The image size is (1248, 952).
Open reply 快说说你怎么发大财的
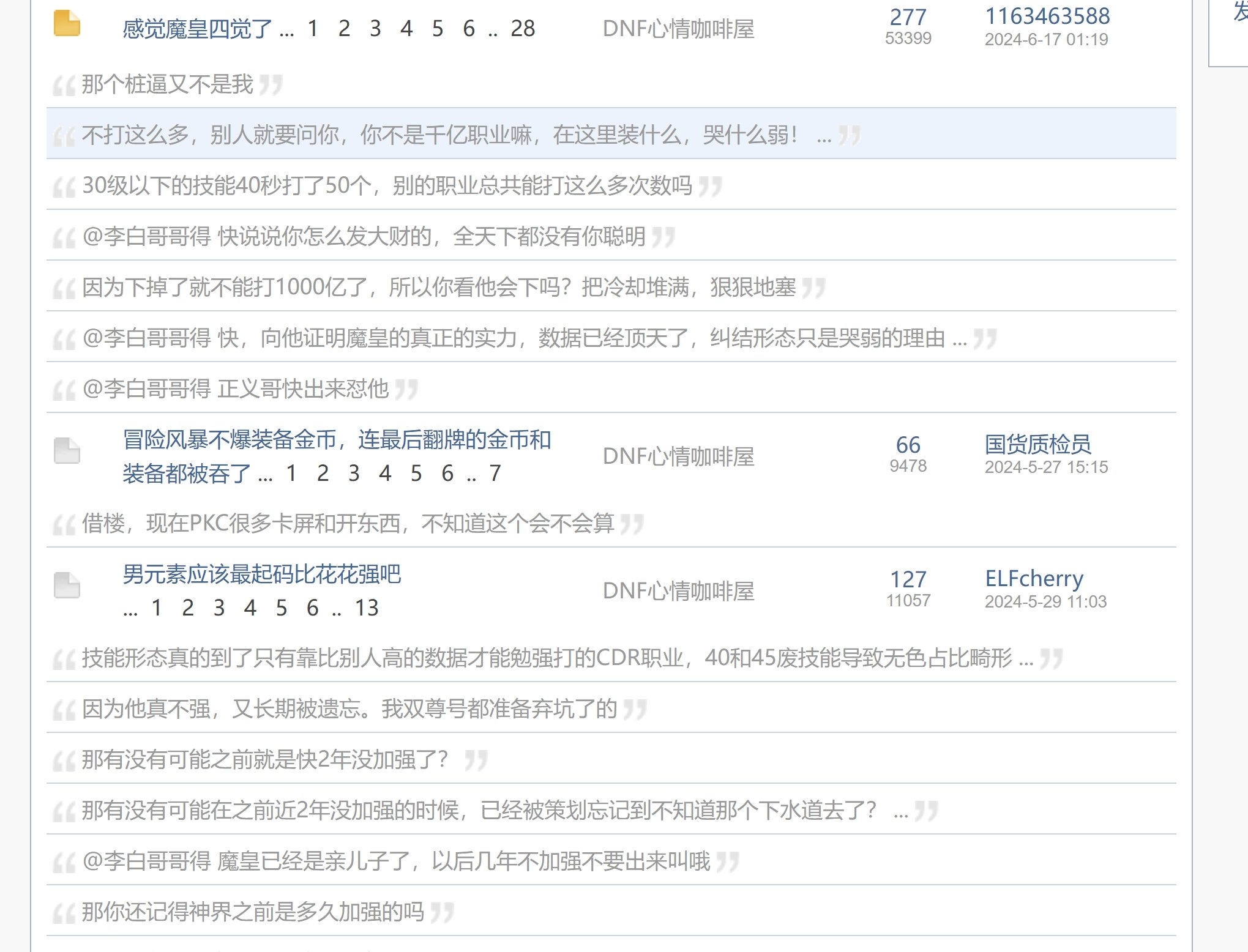pos(364,236)
